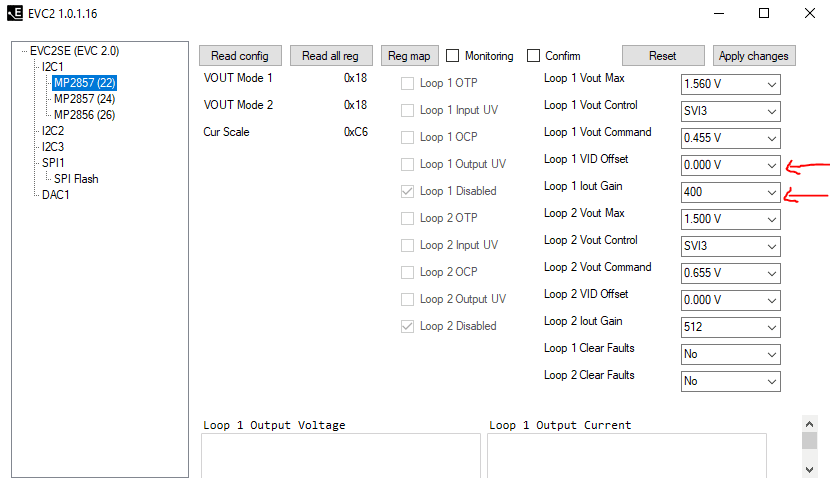The height and width of the screenshot is (489, 830).
Task: Check the Loop 1 Disabled checkbox
Action: tap(407, 191)
